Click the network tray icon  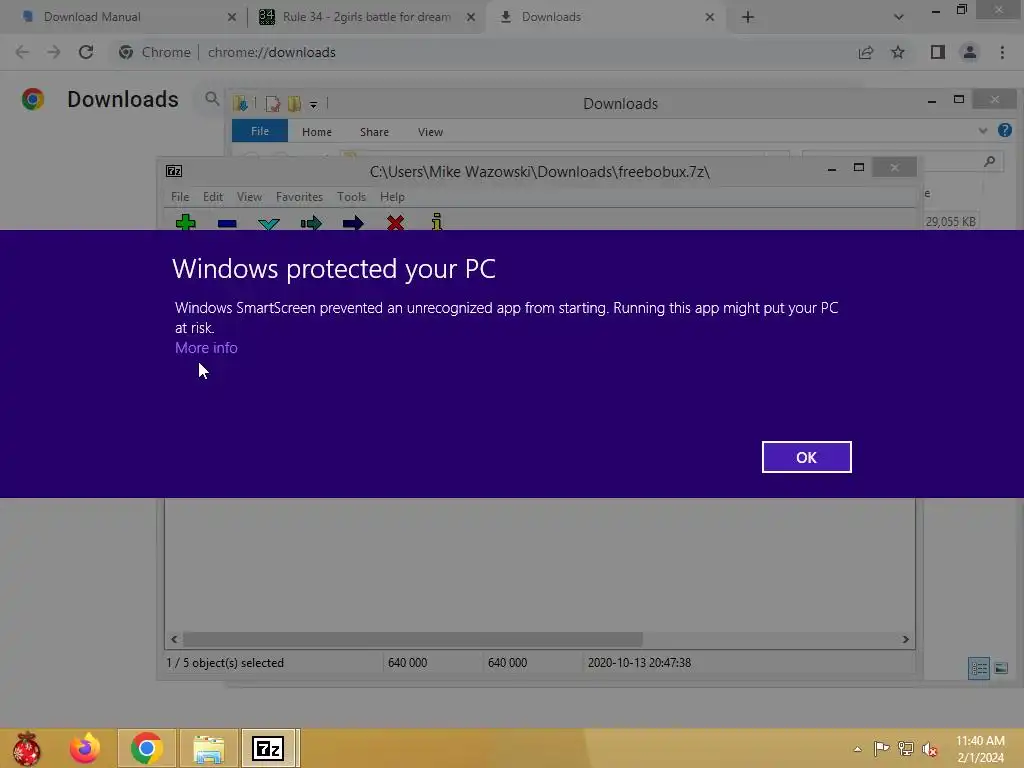pos(906,748)
